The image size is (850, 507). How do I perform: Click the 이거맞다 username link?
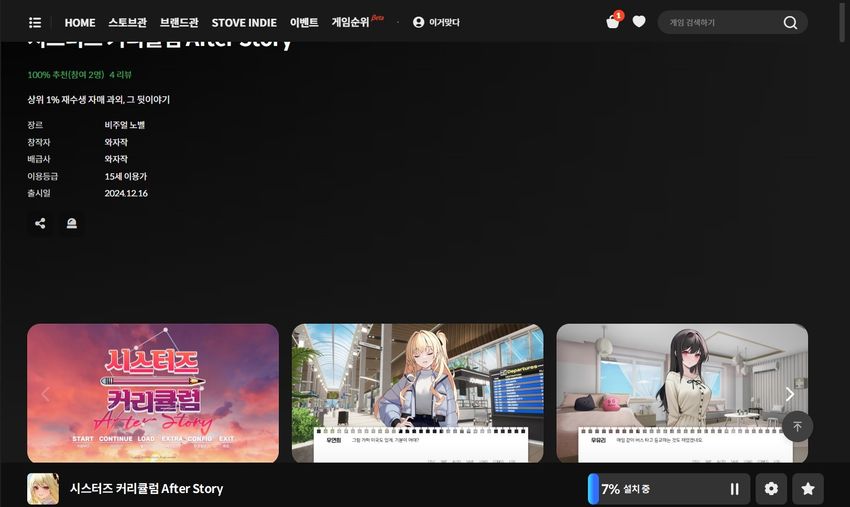pyautogui.click(x=444, y=22)
